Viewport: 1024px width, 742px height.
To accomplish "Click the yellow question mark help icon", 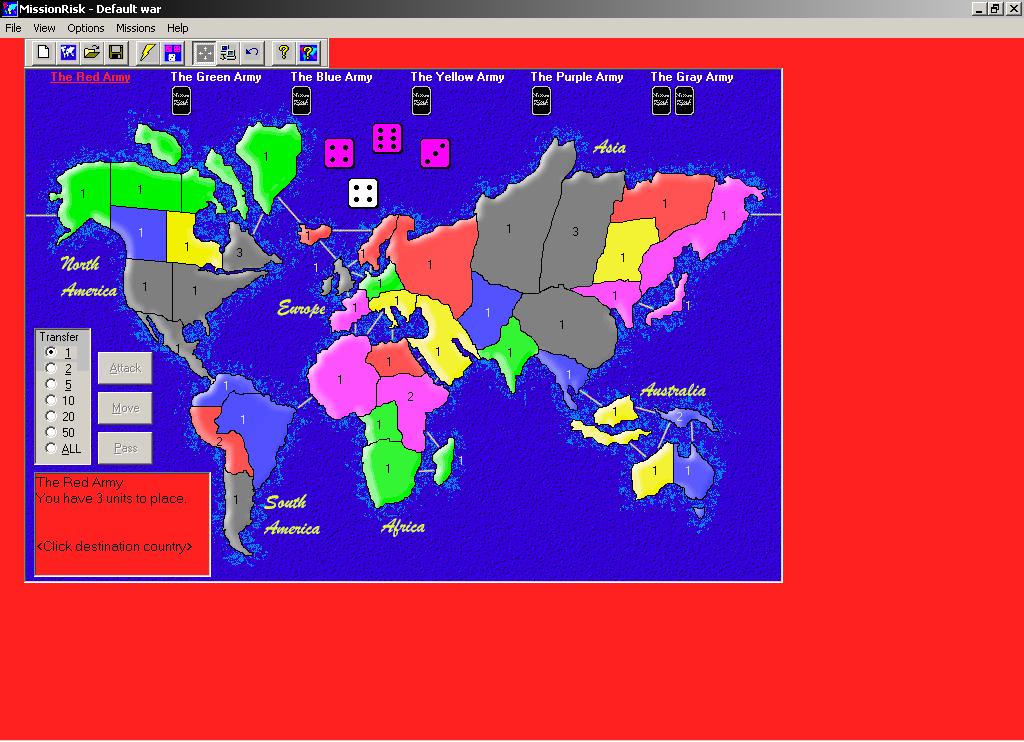I will 284,52.
